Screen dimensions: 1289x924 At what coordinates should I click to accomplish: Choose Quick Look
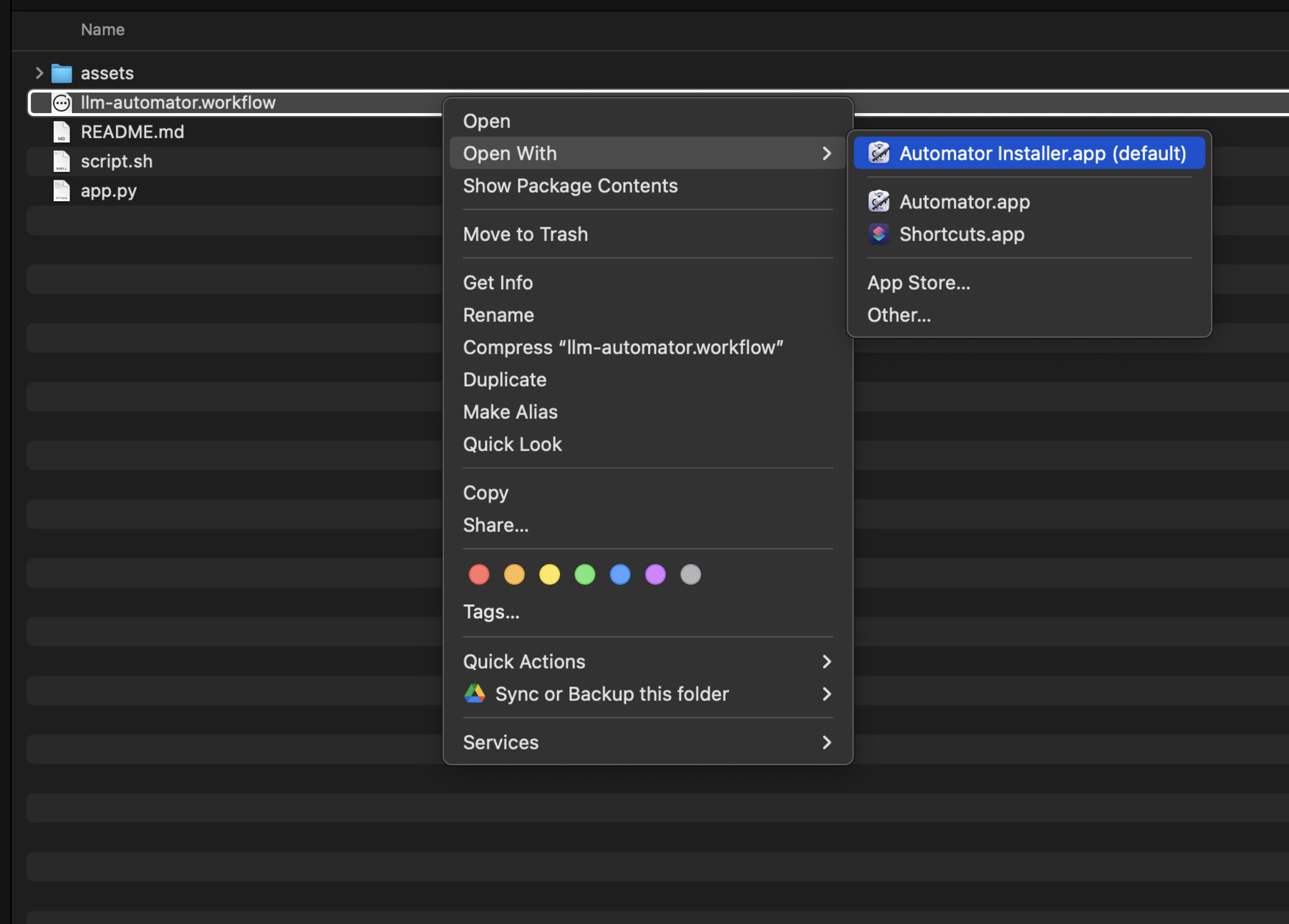point(648,444)
